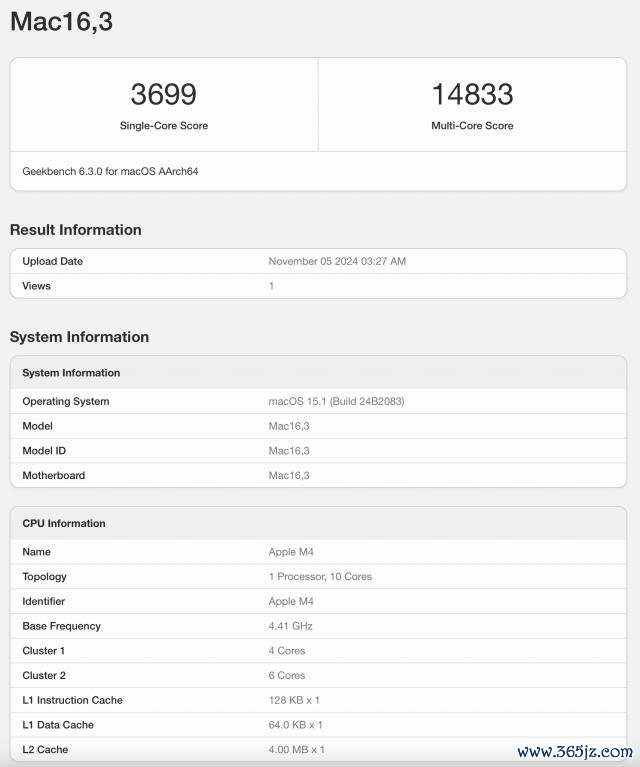The width and height of the screenshot is (640, 767).
Task: Select the November 05 2024 03:27 AM value
Action: tap(337, 261)
